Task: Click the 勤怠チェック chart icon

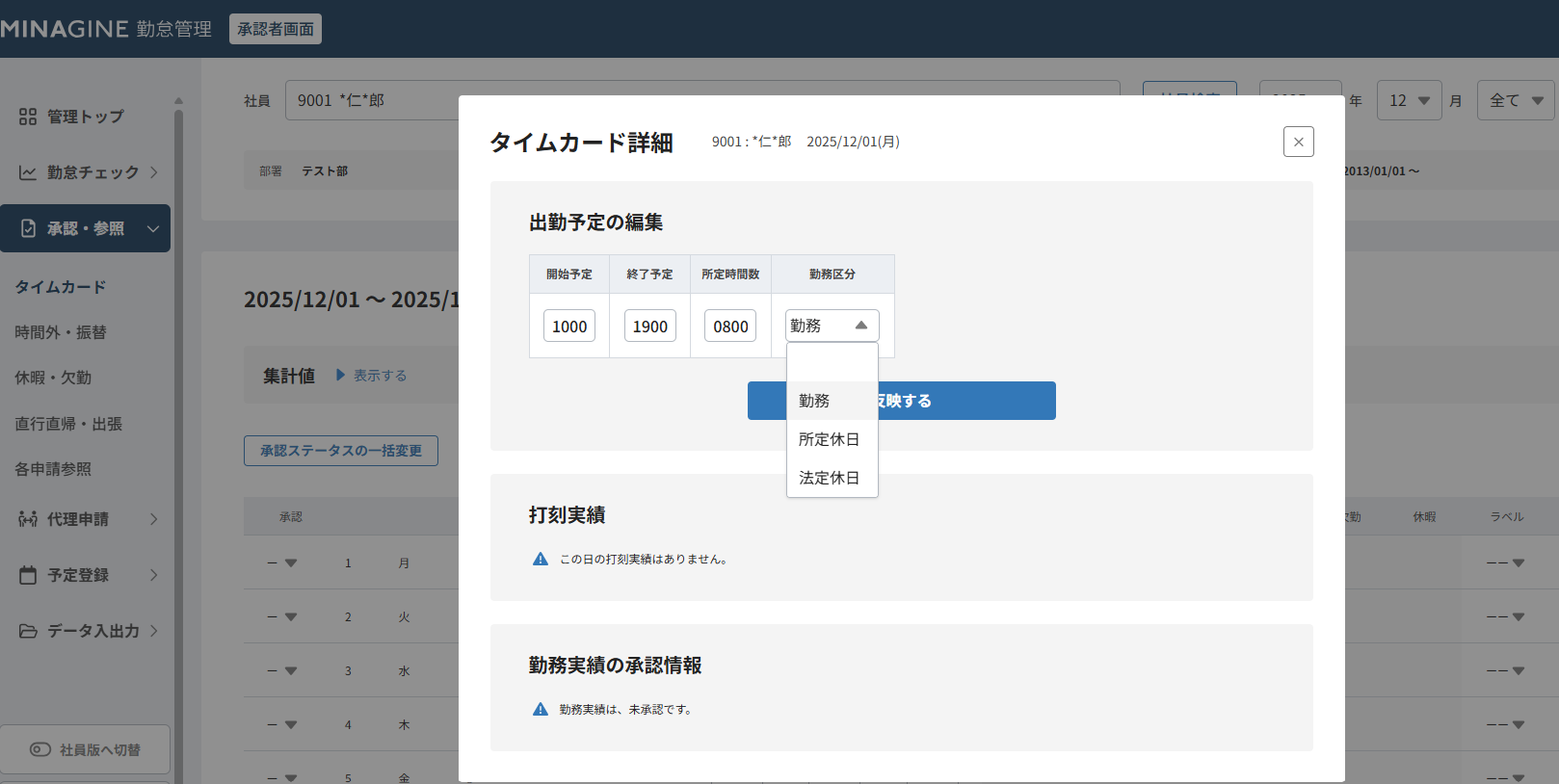Action: point(28,172)
